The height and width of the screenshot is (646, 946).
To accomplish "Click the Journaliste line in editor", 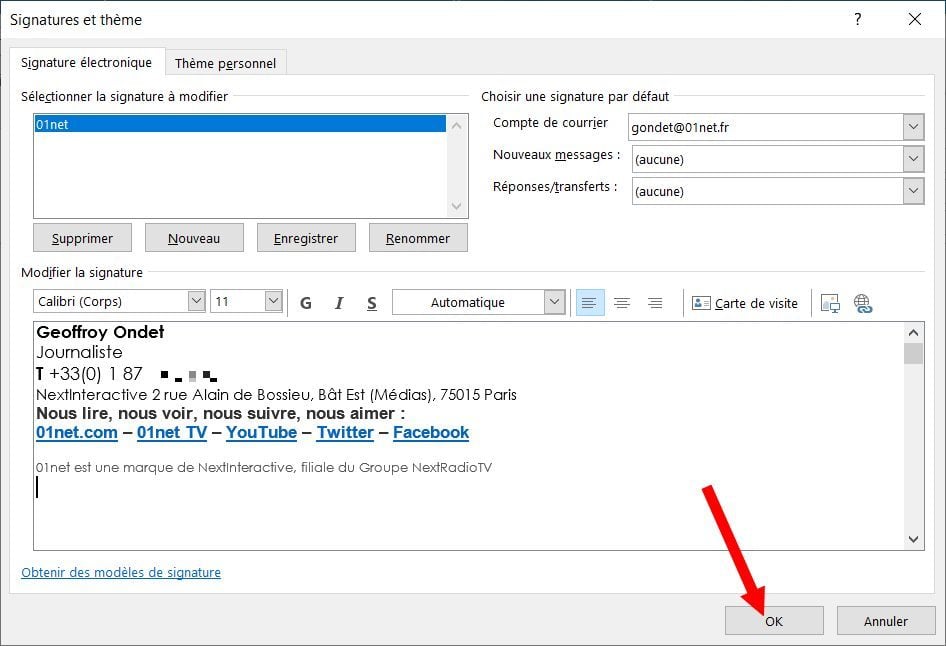I will [79, 352].
